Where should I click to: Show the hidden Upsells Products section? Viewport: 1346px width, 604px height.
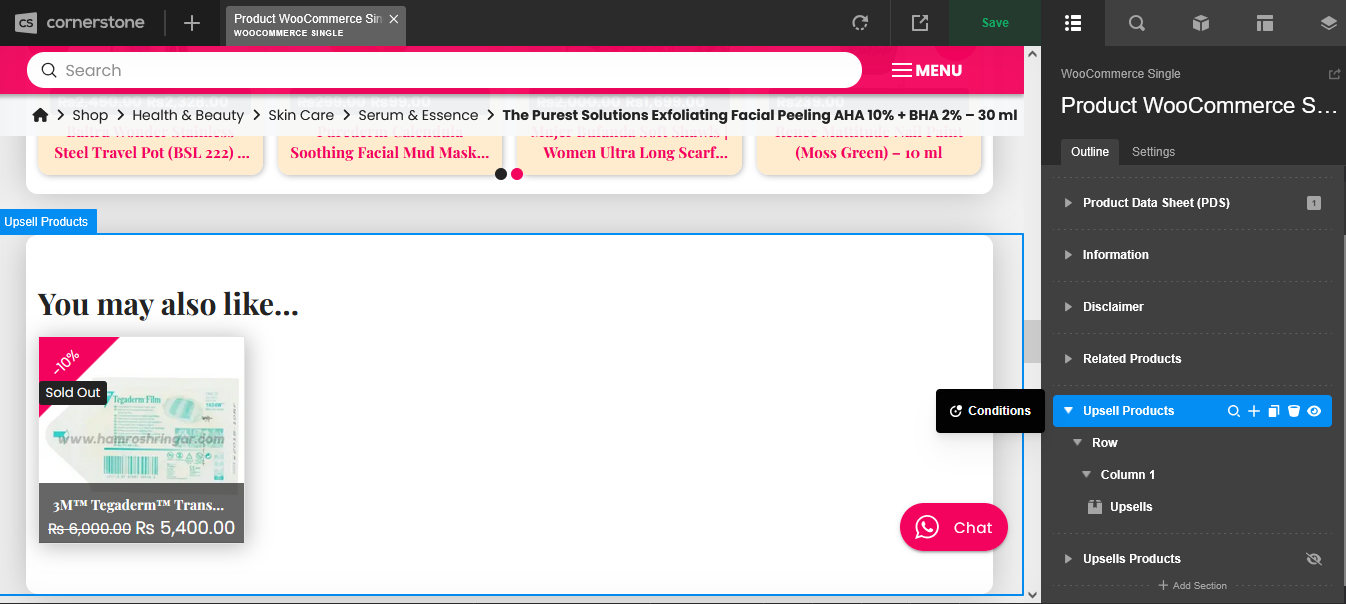point(1314,559)
